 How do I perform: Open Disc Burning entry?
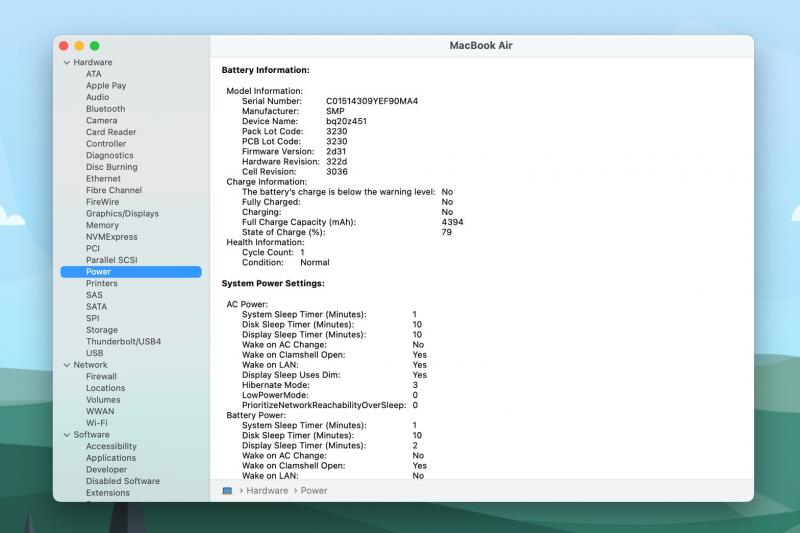click(111, 167)
